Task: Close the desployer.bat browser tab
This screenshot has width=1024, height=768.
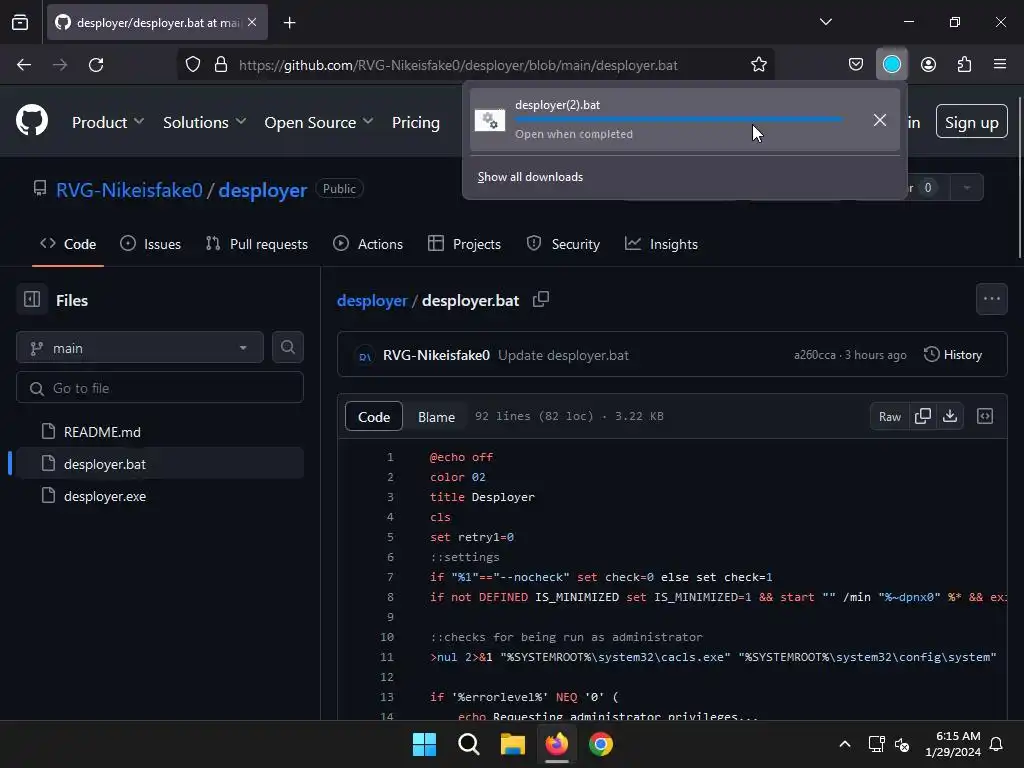Action: click(x=252, y=22)
